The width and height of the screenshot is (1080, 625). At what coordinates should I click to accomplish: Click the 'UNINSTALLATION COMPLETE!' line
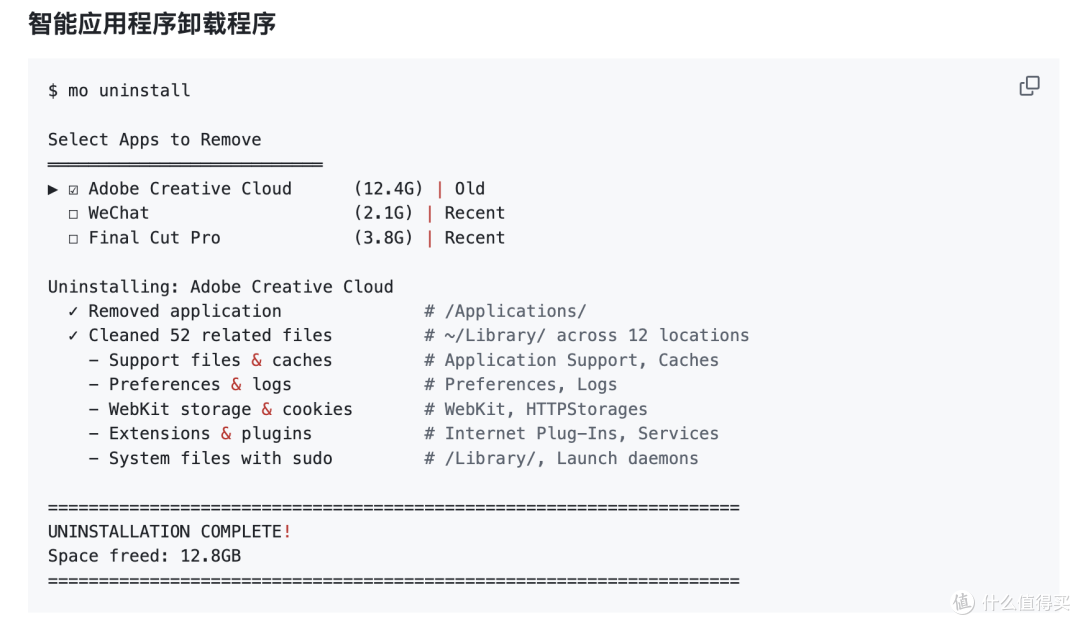(x=169, y=532)
